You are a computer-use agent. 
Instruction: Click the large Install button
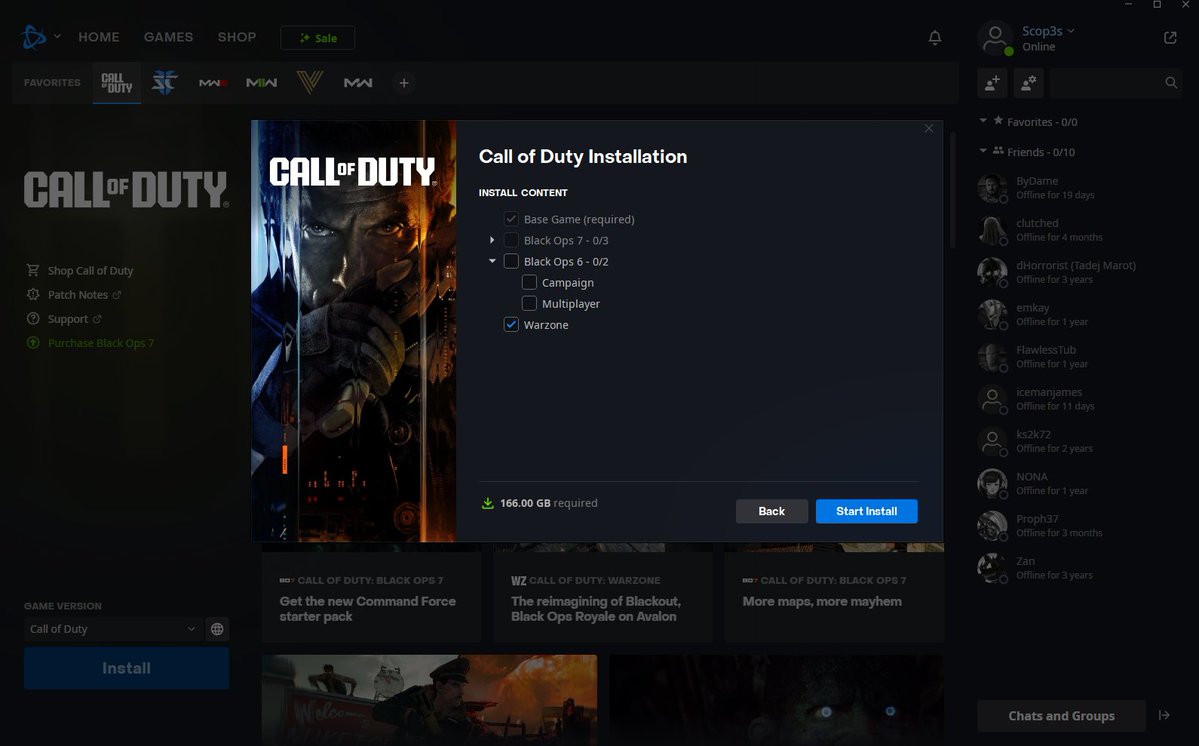point(126,668)
